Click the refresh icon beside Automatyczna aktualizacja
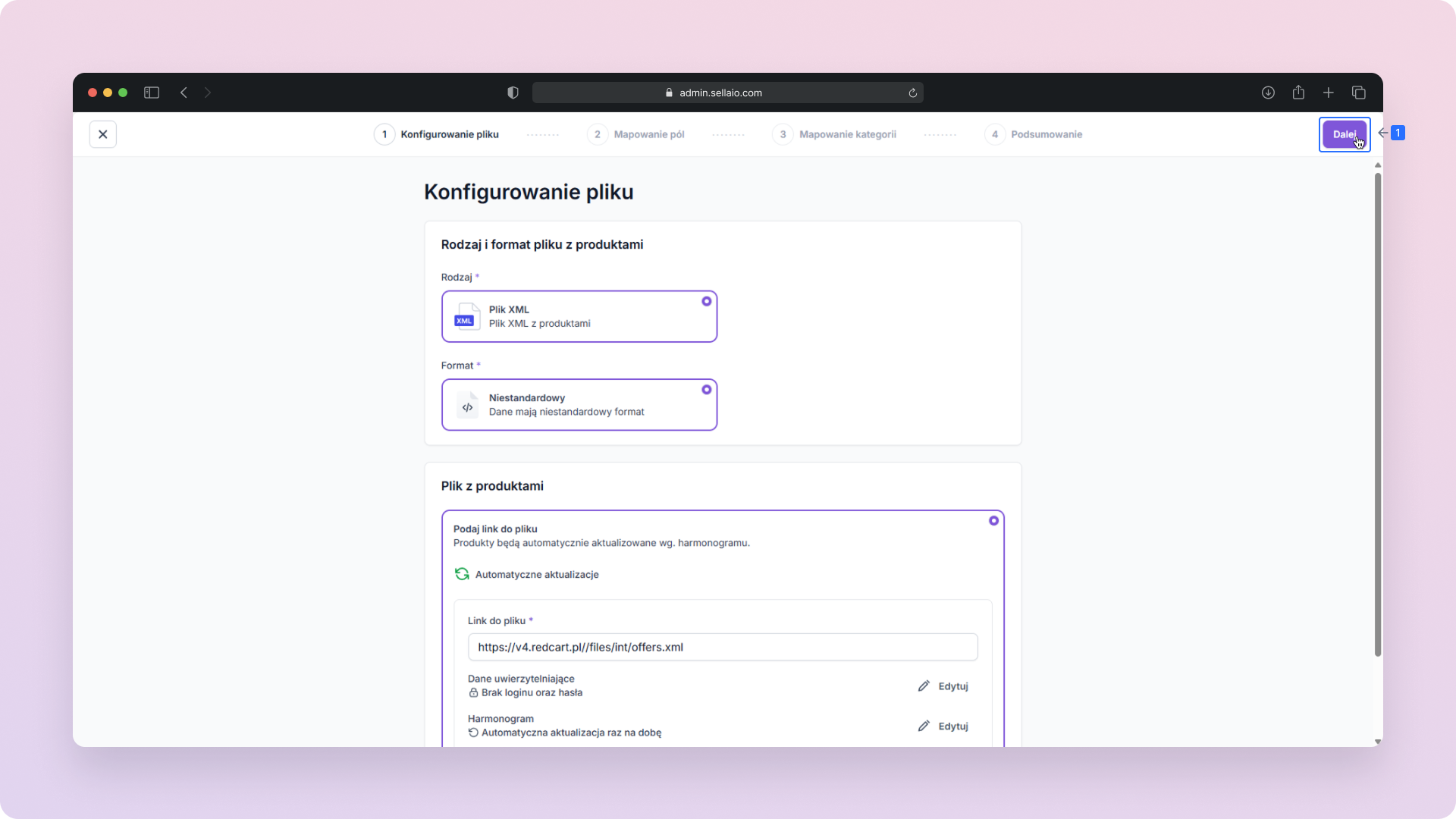Image resolution: width=1456 pixels, height=819 pixels. 473,733
